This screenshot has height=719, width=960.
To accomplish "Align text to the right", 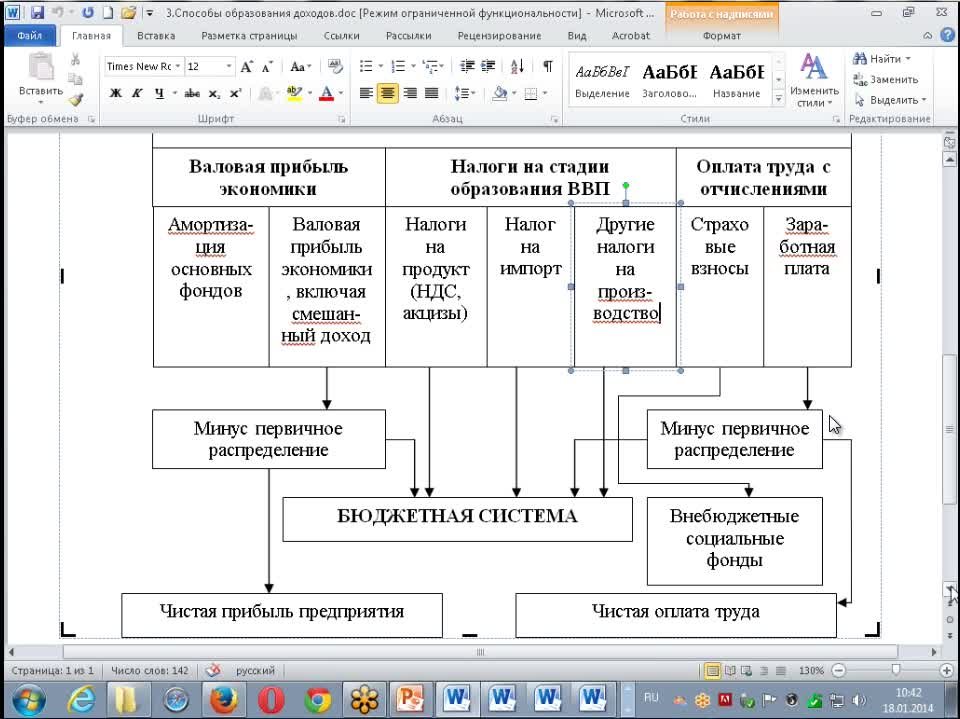I will click(x=410, y=93).
